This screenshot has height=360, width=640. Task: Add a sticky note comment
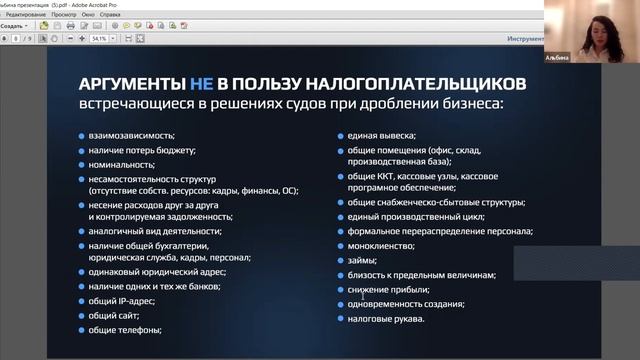(127, 26)
